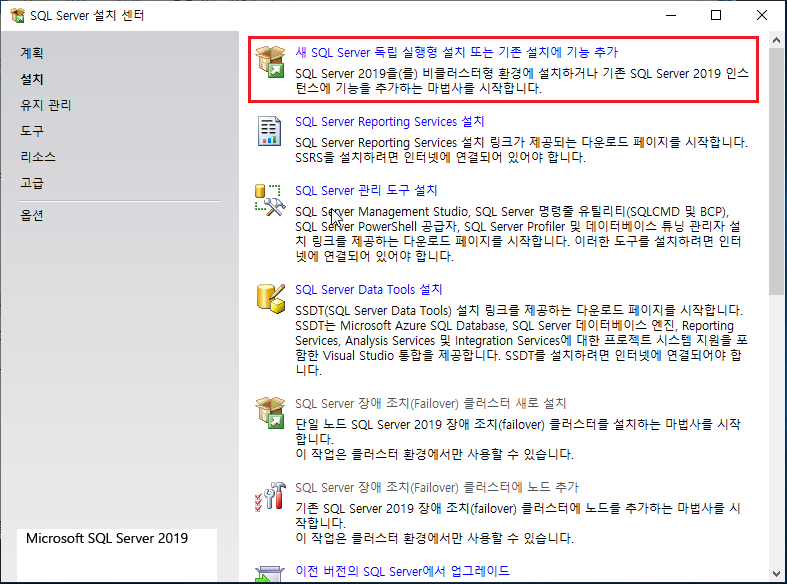
Task: Click the management tools hammer and wrench icon
Action: coord(270,200)
